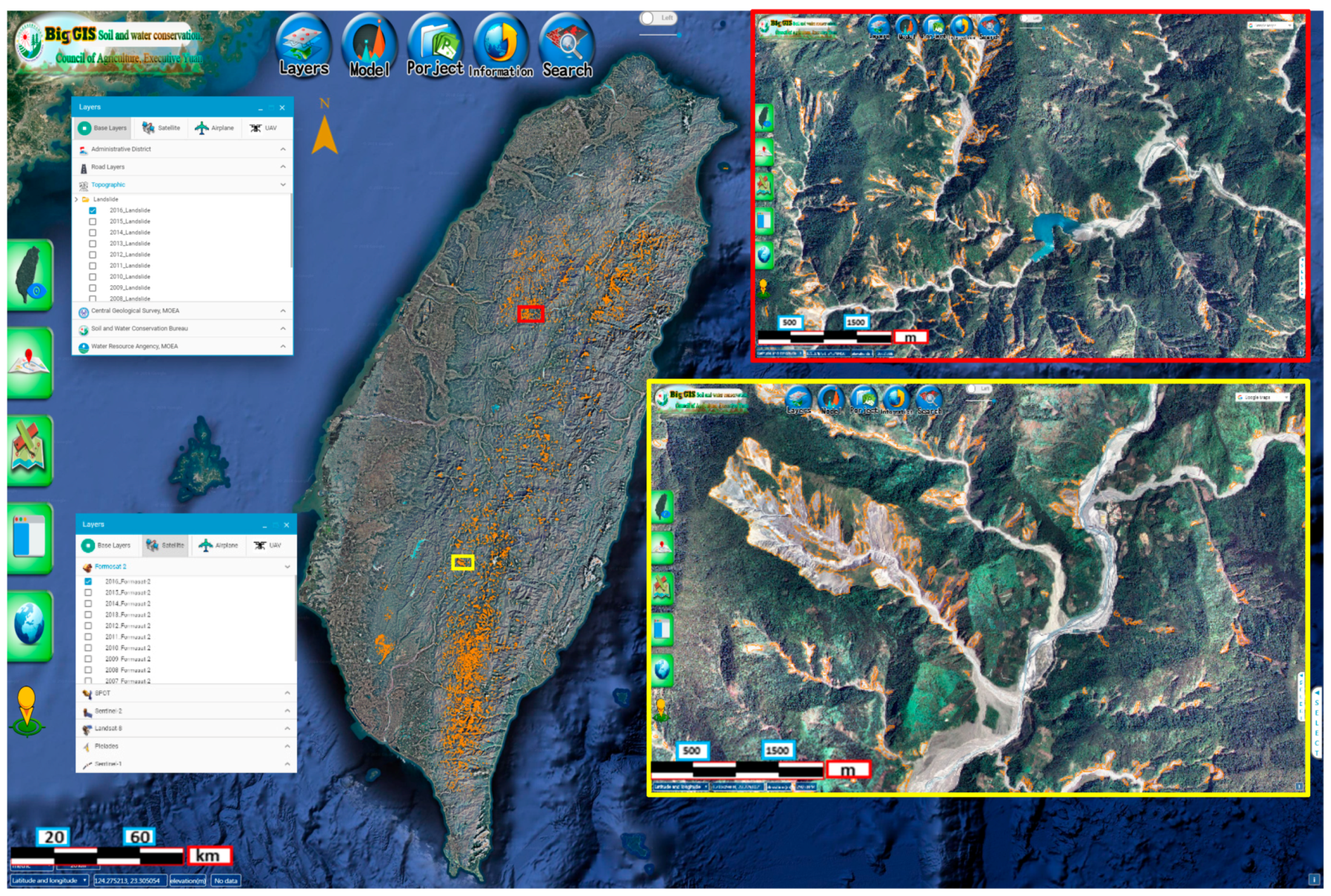Click the Topographic group icon

(83, 185)
